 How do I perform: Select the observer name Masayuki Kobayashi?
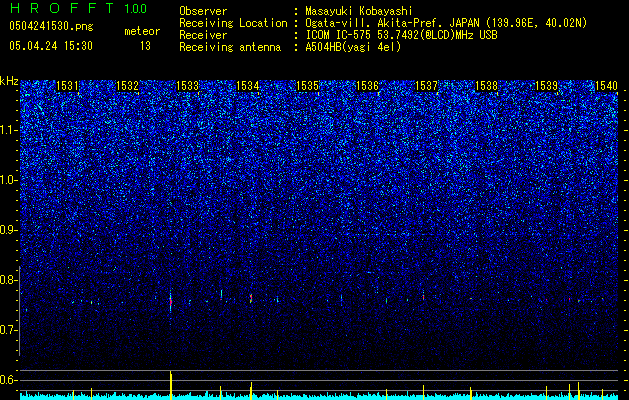359,11
